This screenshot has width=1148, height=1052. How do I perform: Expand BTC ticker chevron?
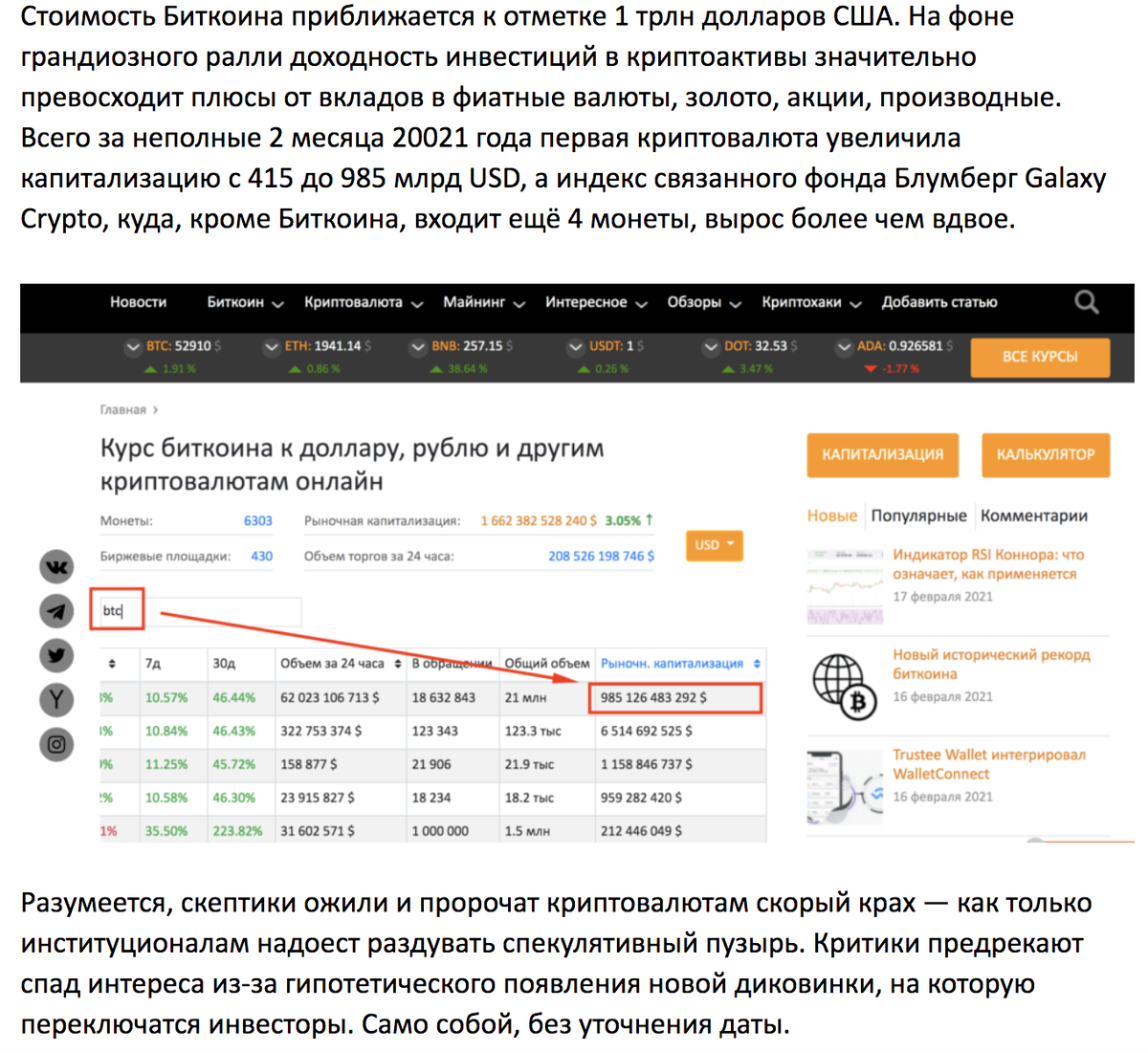click(133, 346)
